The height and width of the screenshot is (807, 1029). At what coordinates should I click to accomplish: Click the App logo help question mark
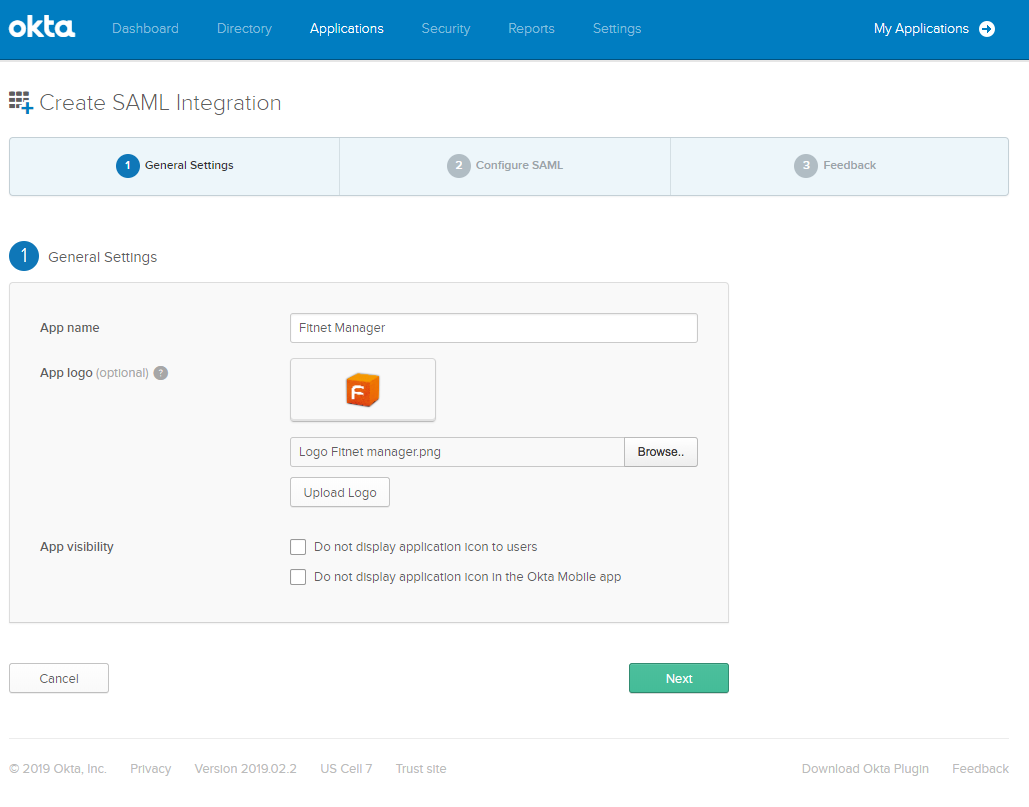[161, 373]
